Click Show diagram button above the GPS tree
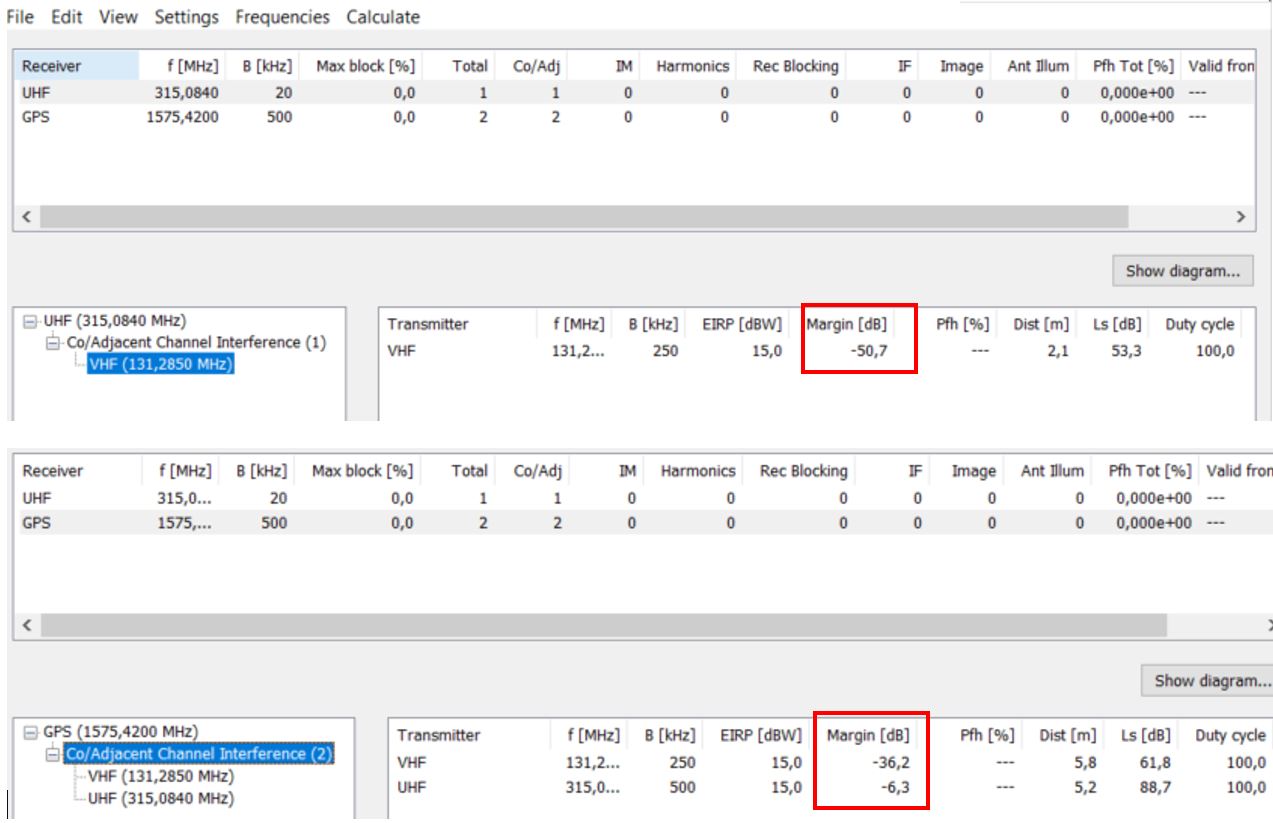This screenshot has height=823, width=1273. (x=1207, y=681)
